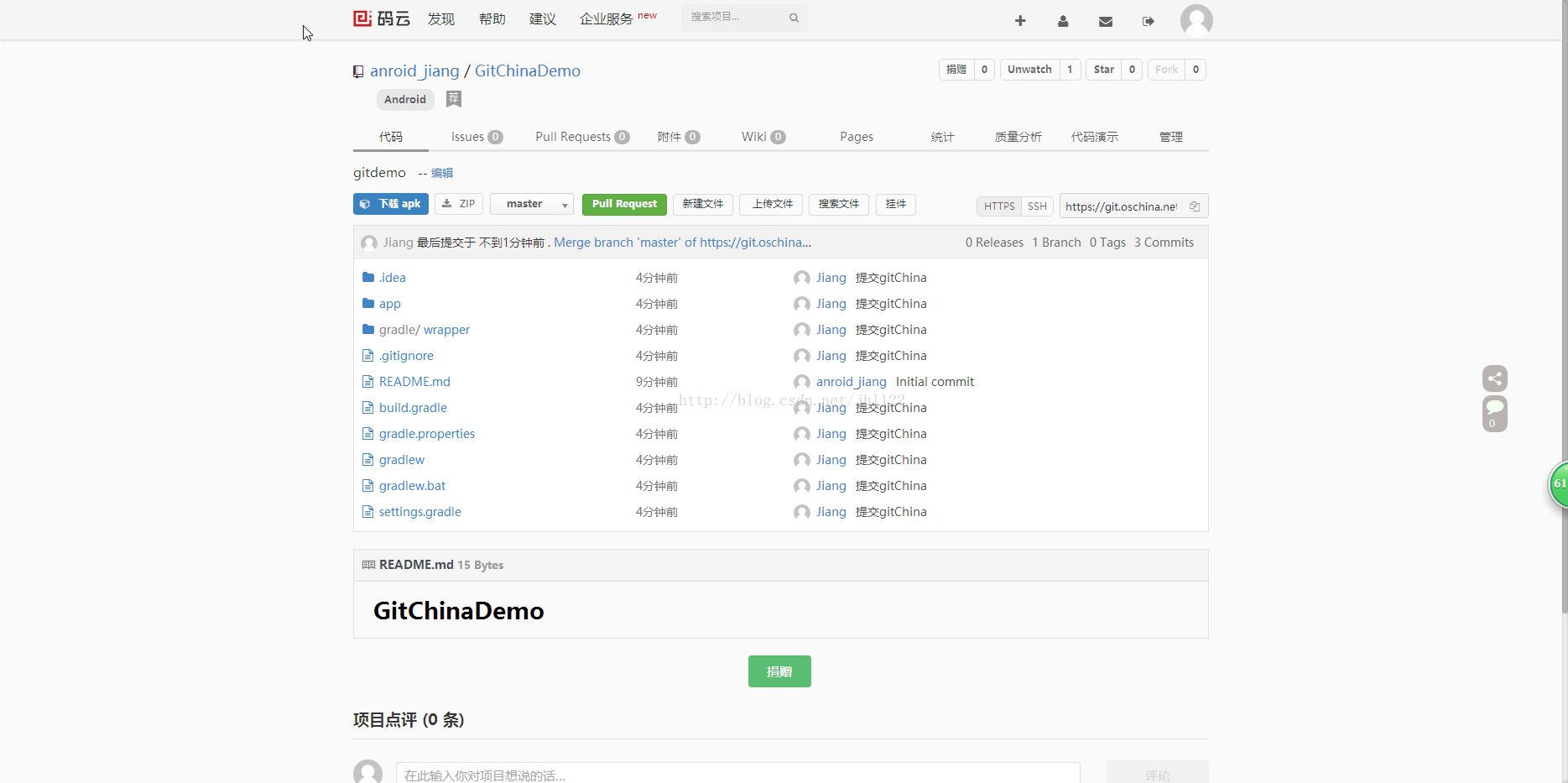Click the 挂件 button
Viewport: 1568px width, 783px height.
896,204
